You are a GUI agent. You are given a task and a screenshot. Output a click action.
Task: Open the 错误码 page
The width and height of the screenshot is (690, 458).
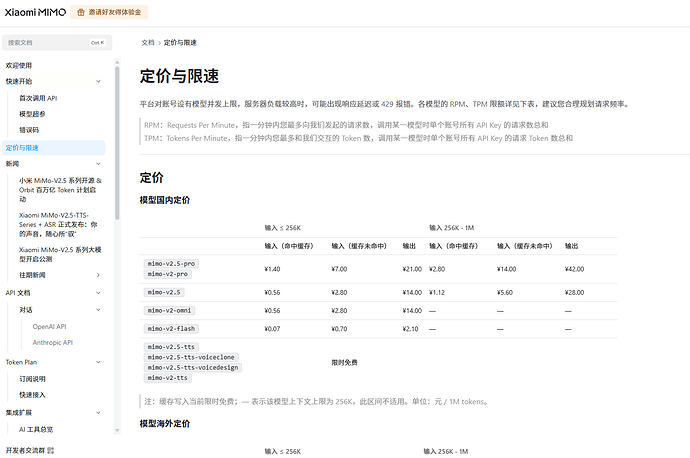29,130
